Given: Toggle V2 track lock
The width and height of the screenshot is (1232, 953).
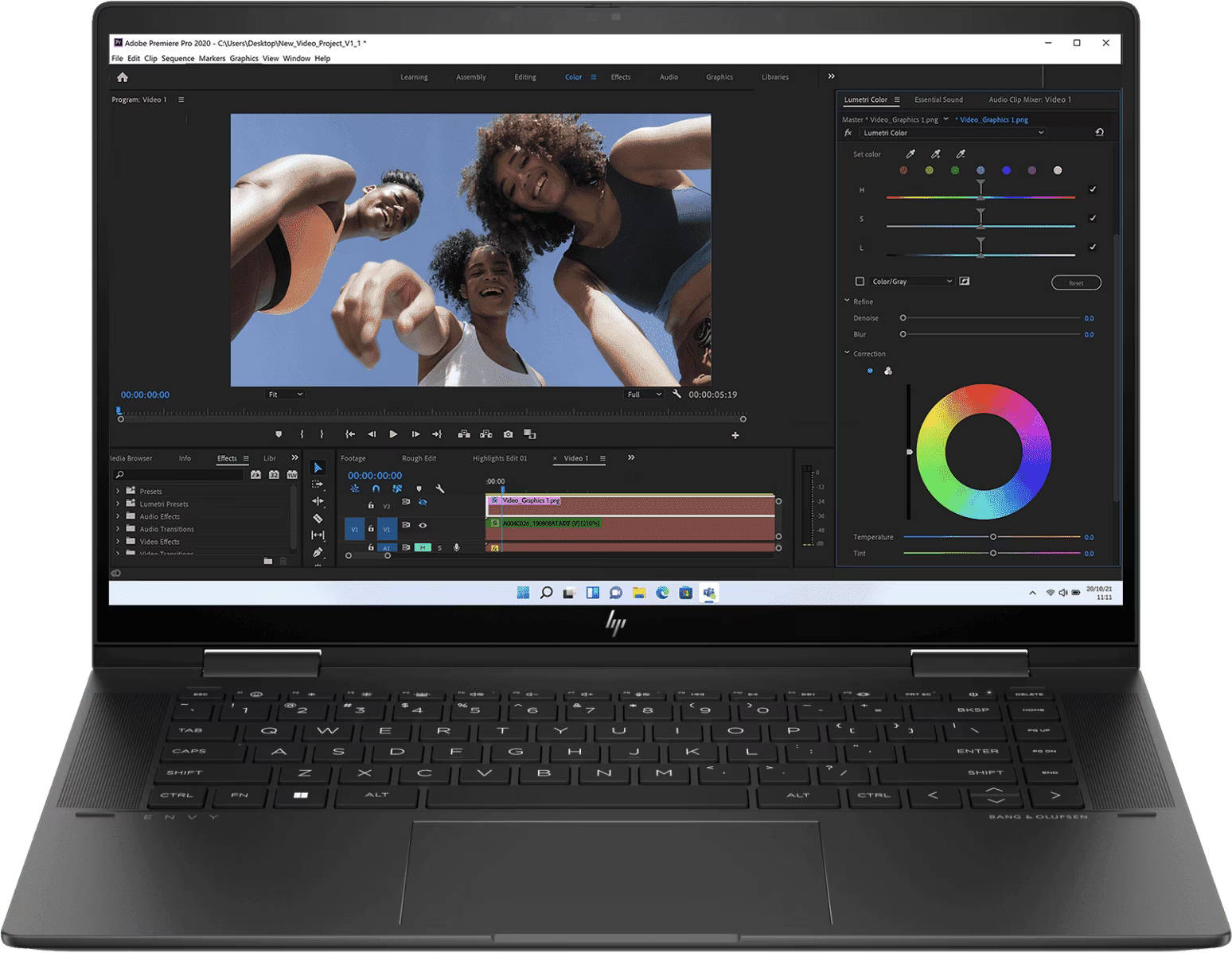Looking at the screenshot, I should pyautogui.click(x=371, y=505).
